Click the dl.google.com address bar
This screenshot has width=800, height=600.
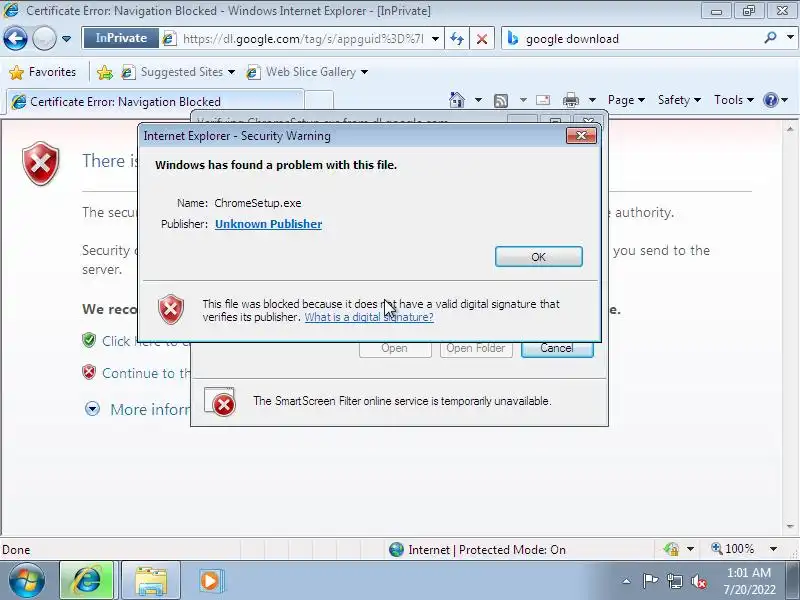[x=302, y=39]
